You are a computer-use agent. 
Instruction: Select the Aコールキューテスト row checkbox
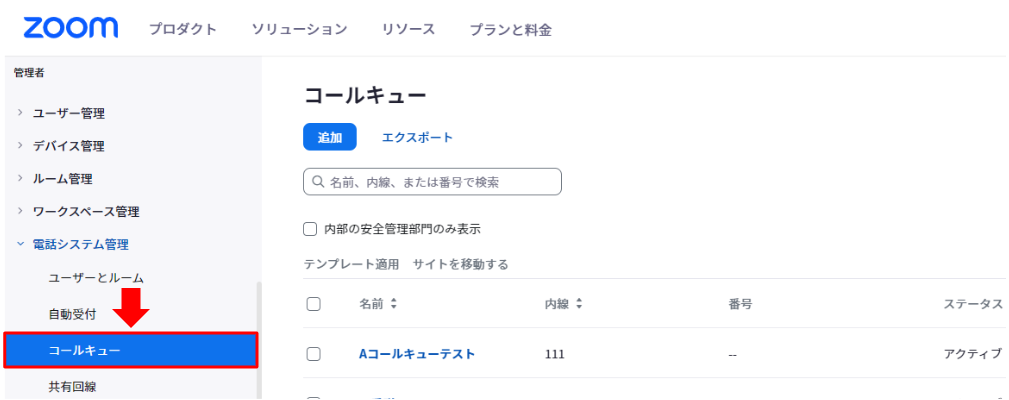313,354
